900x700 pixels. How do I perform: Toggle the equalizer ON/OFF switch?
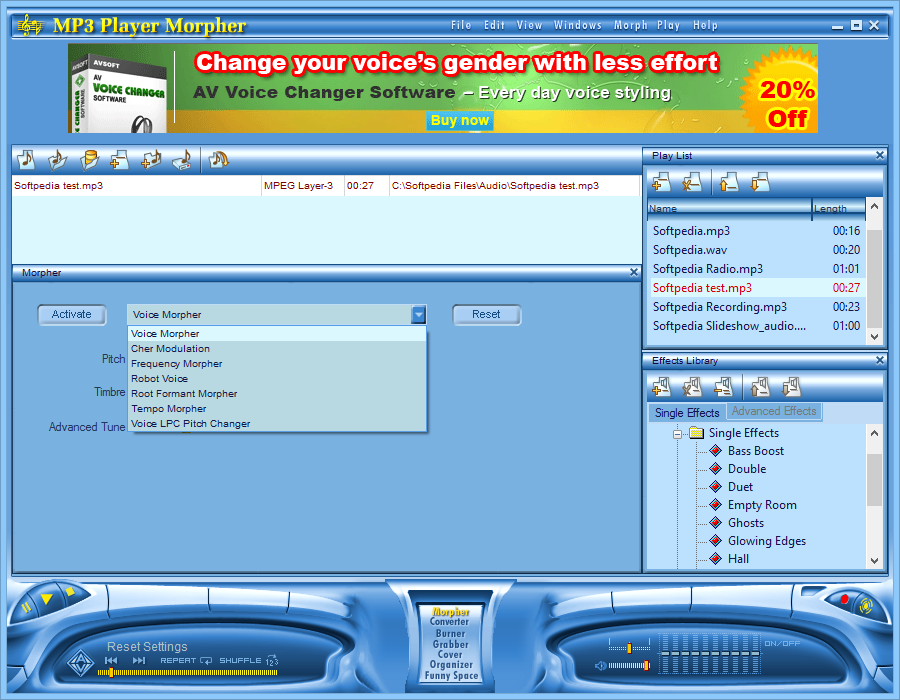pyautogui.click(x=782, y=643)
